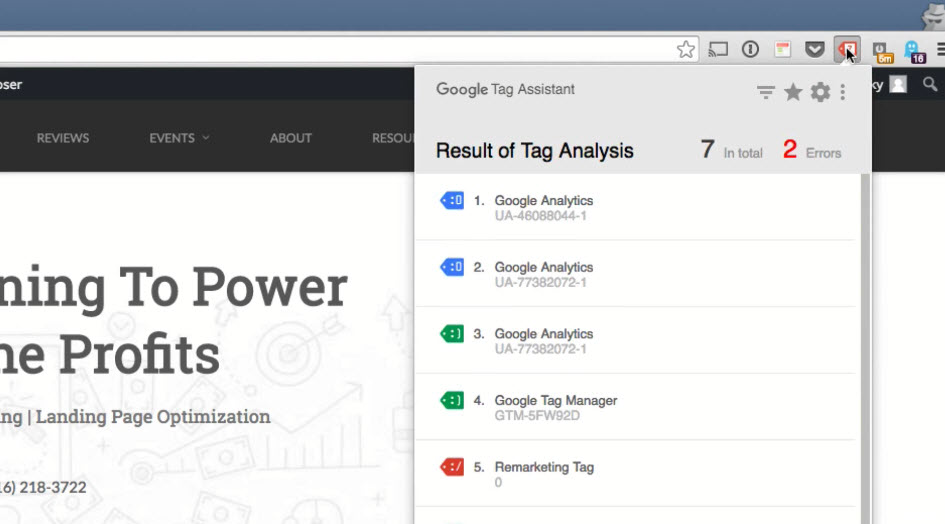Open Tag Assistant settings gear

tap(820, 92)
